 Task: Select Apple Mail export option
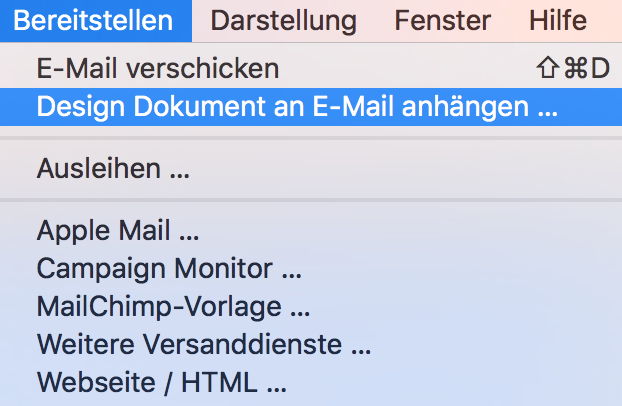click(x=311, y=230)
